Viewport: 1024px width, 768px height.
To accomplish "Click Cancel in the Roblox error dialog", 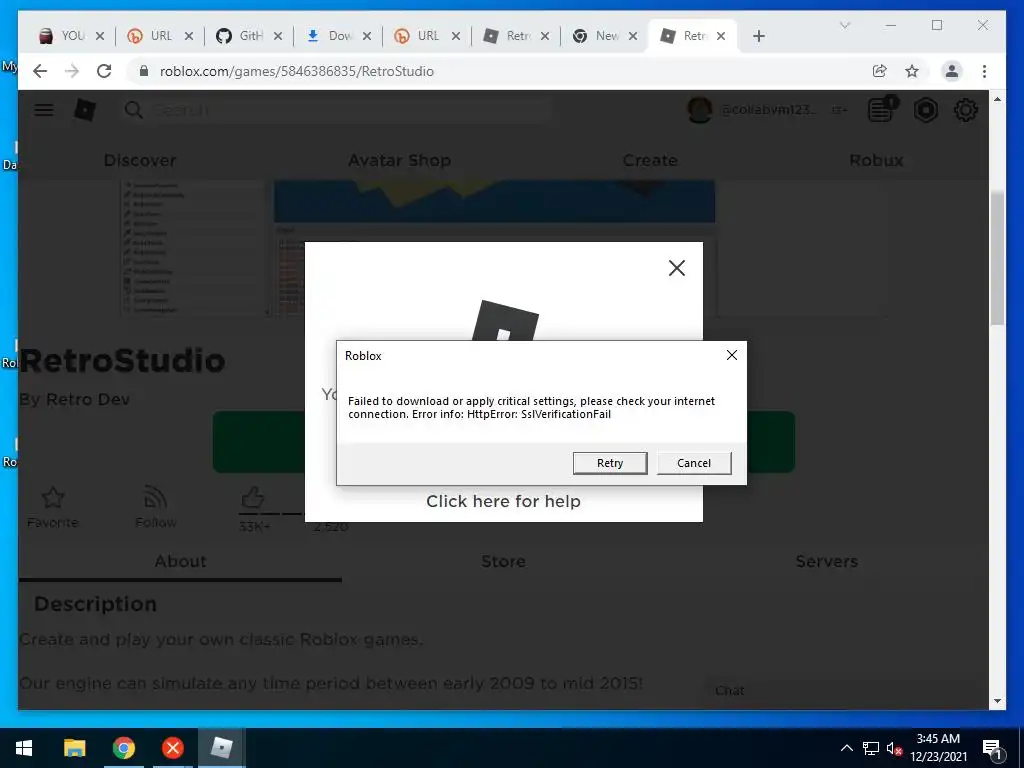I will tap(694, 463).
